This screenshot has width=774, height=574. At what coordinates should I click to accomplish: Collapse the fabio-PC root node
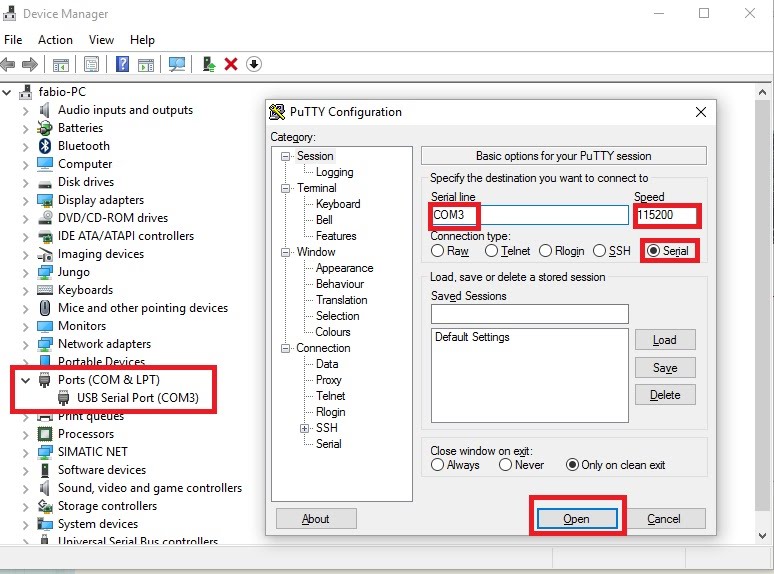7,92
